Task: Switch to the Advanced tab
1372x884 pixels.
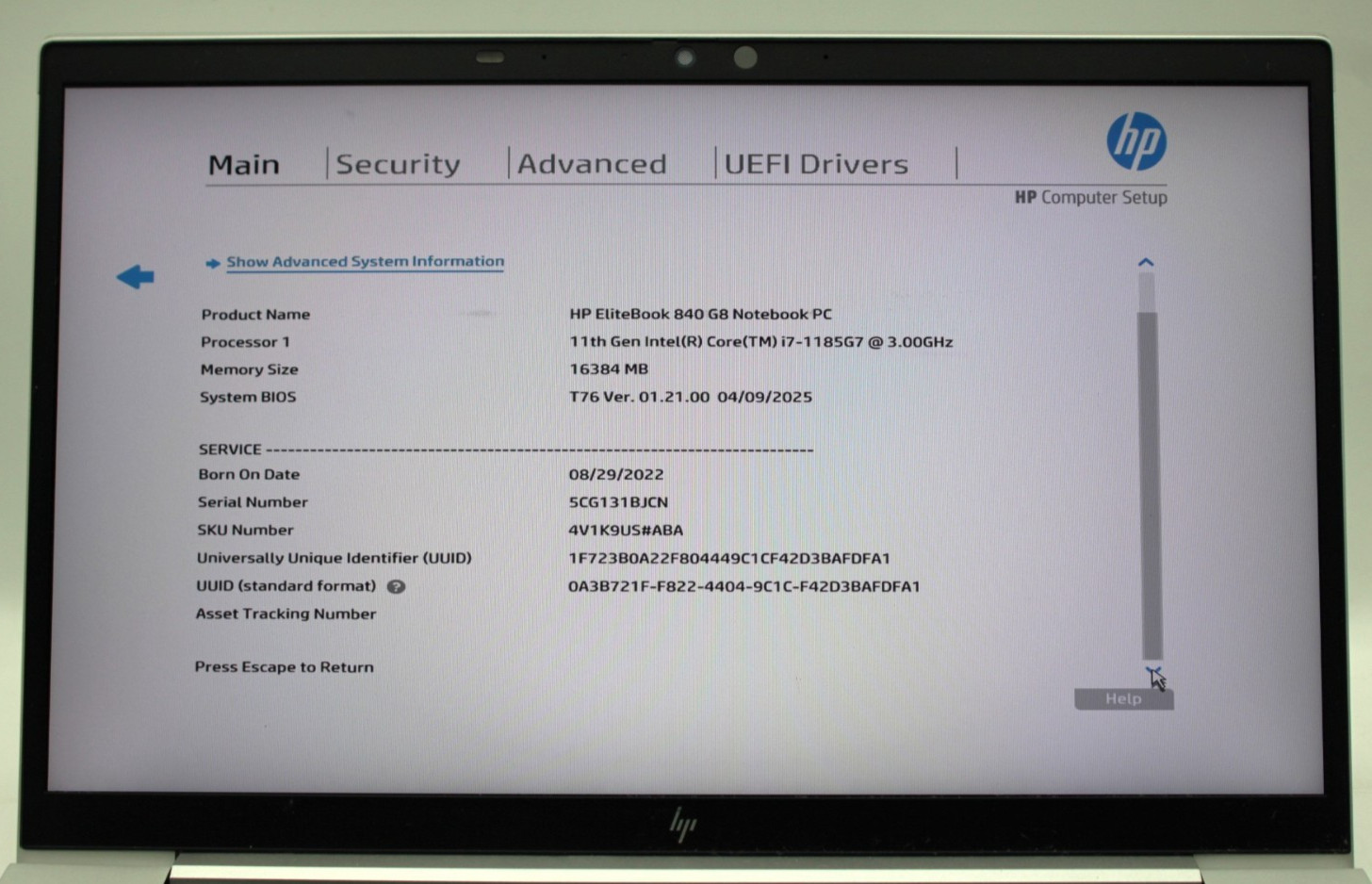Action: 592,164
